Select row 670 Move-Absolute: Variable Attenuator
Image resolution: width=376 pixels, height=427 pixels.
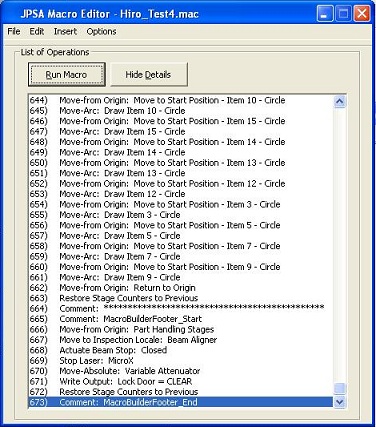click(181, 371)
